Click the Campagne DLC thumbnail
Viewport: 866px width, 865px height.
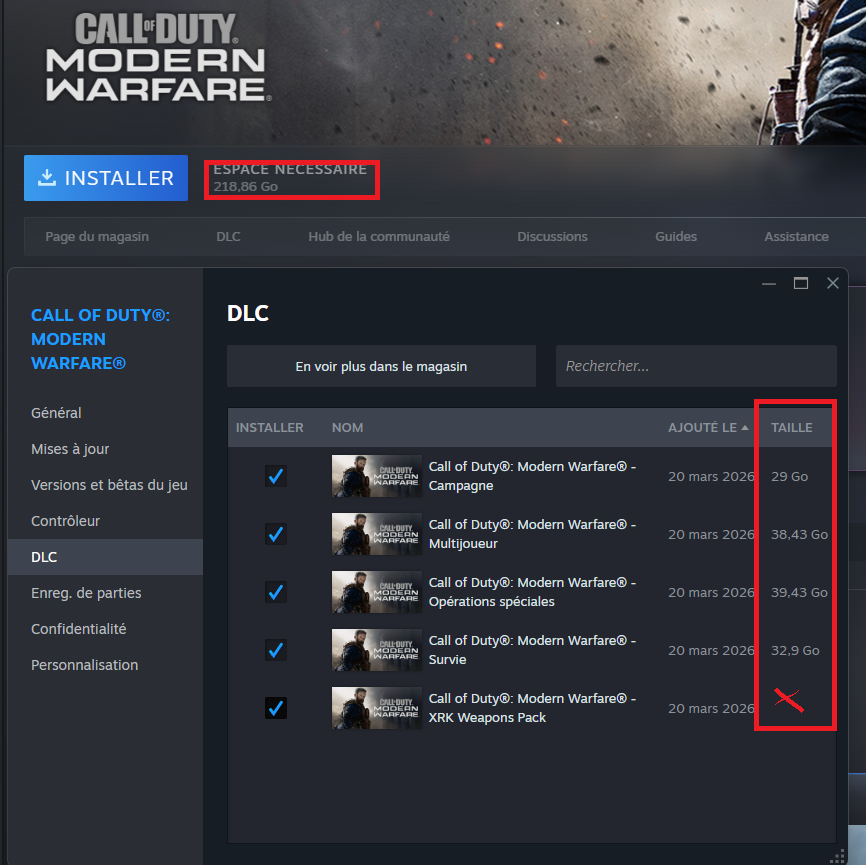point(377,476)
